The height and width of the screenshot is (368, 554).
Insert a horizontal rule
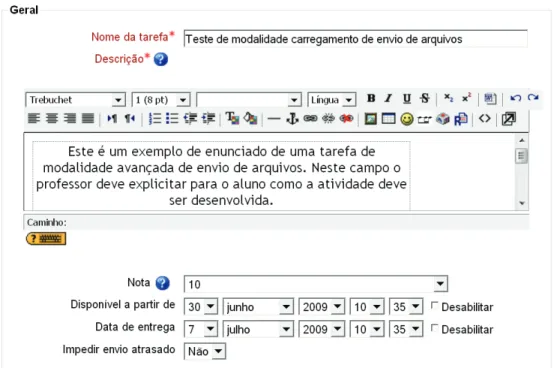click(274, 119)
